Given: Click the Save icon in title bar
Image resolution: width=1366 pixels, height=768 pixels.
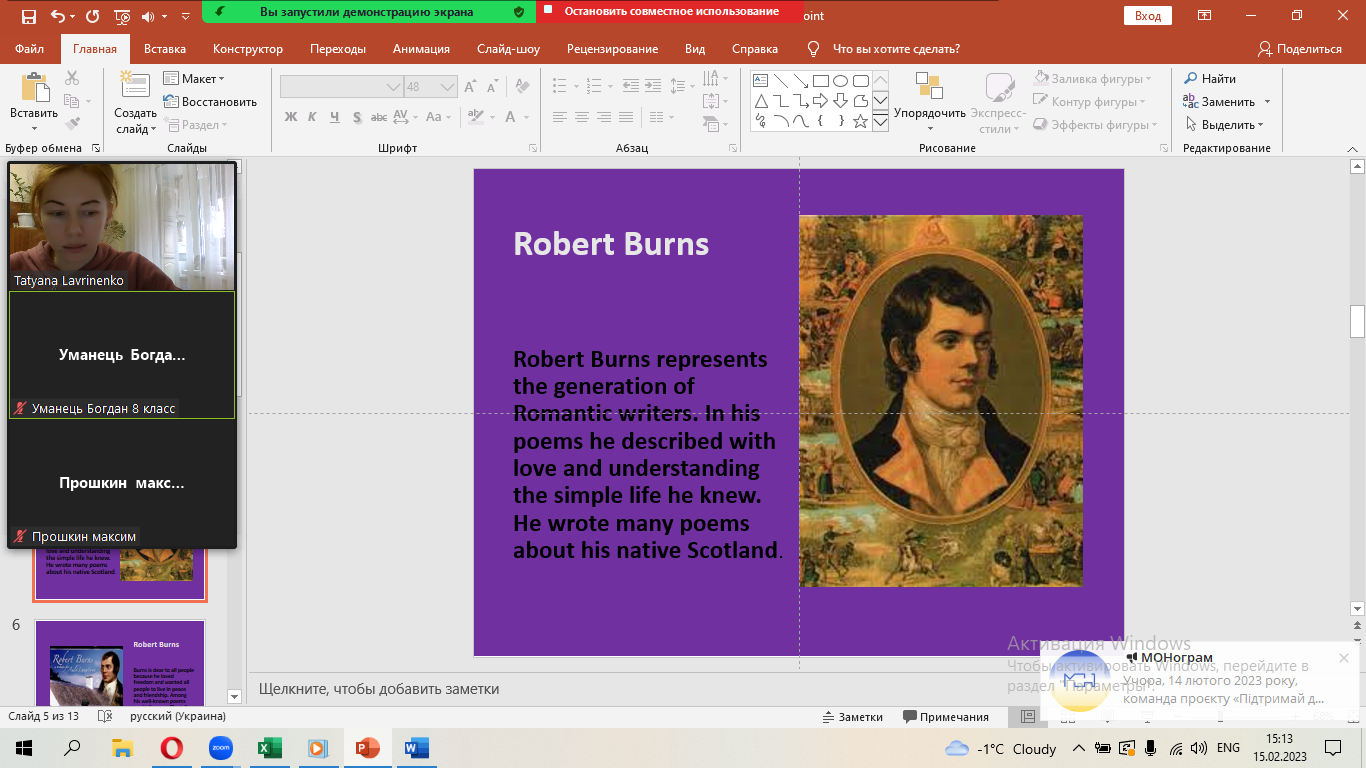Looking at the screenshot, I should coord(29,16).
